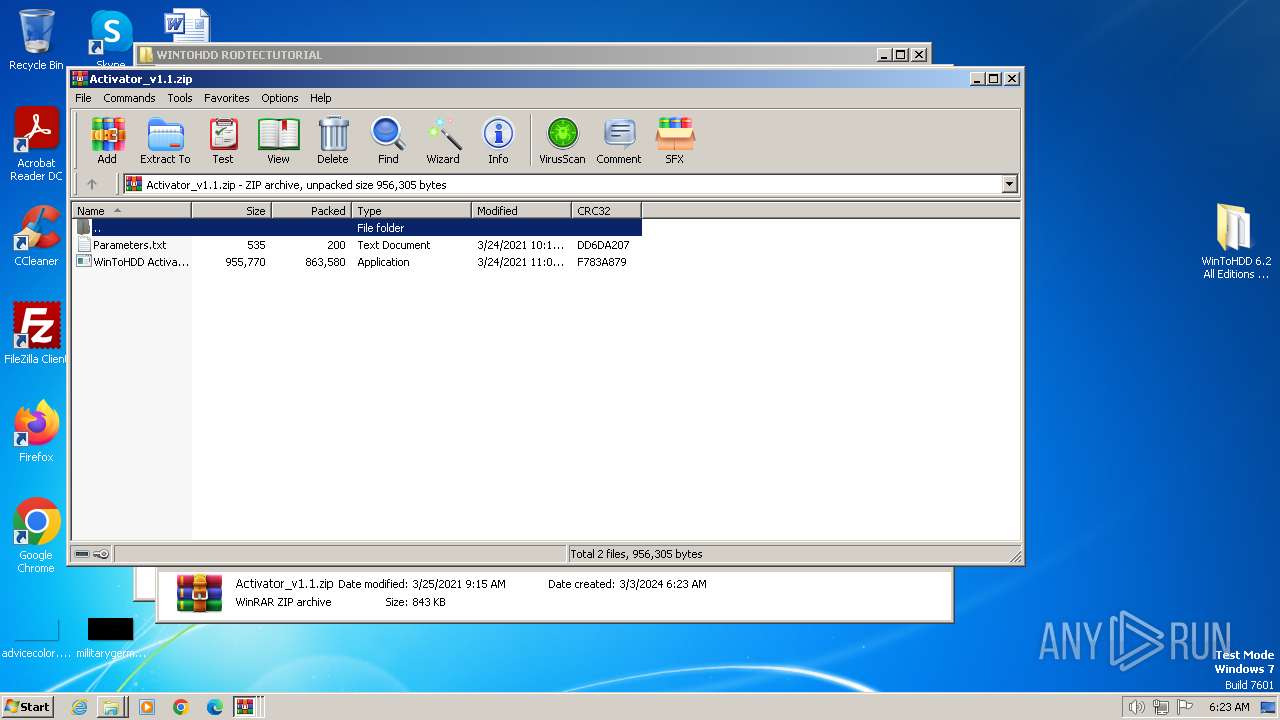1280x720 pixels.
Task: Open the advicecolor desktop file
Action: [x=36, y=638]
